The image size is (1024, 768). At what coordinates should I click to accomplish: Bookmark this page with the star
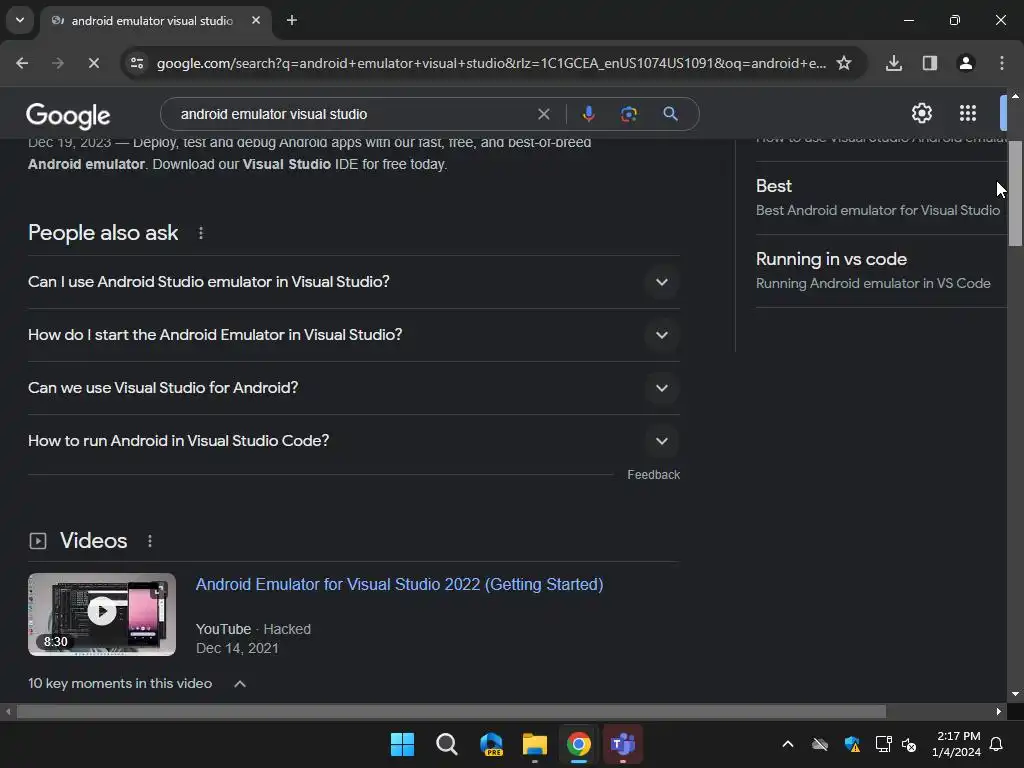pyautogui.click(x=844, y=63)
